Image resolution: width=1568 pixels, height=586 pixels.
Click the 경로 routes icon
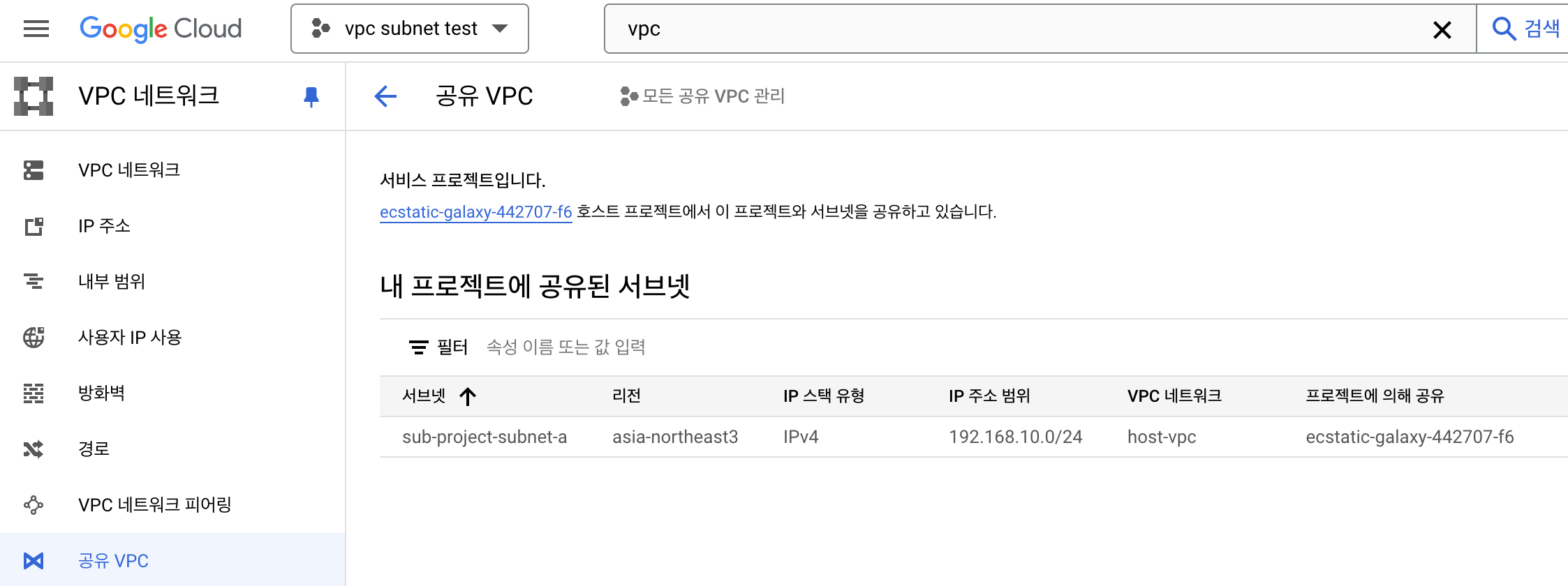click(x=34, y=449)
